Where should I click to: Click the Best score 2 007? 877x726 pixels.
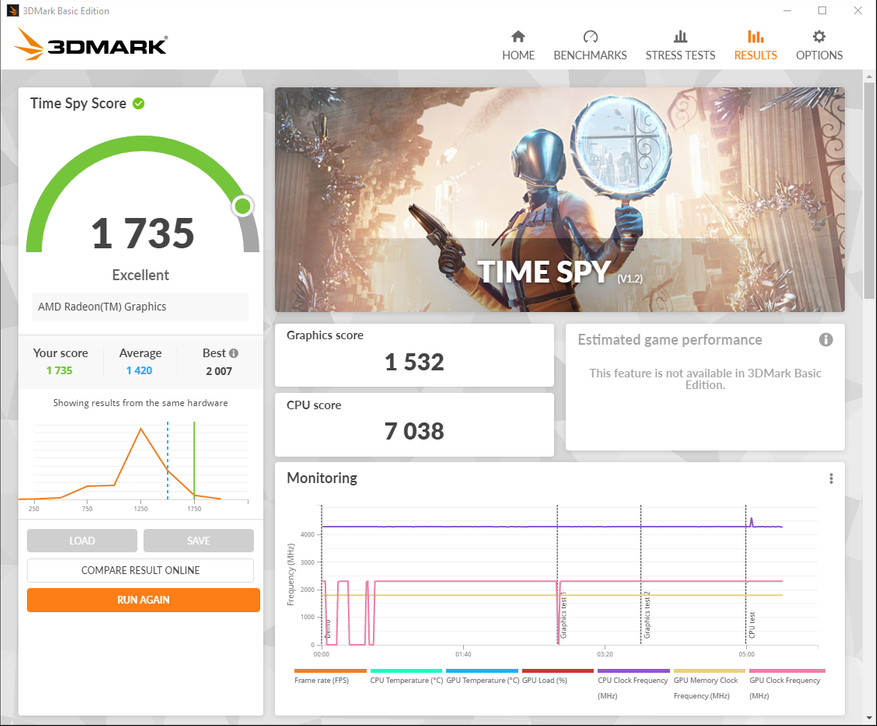[219, 371]
